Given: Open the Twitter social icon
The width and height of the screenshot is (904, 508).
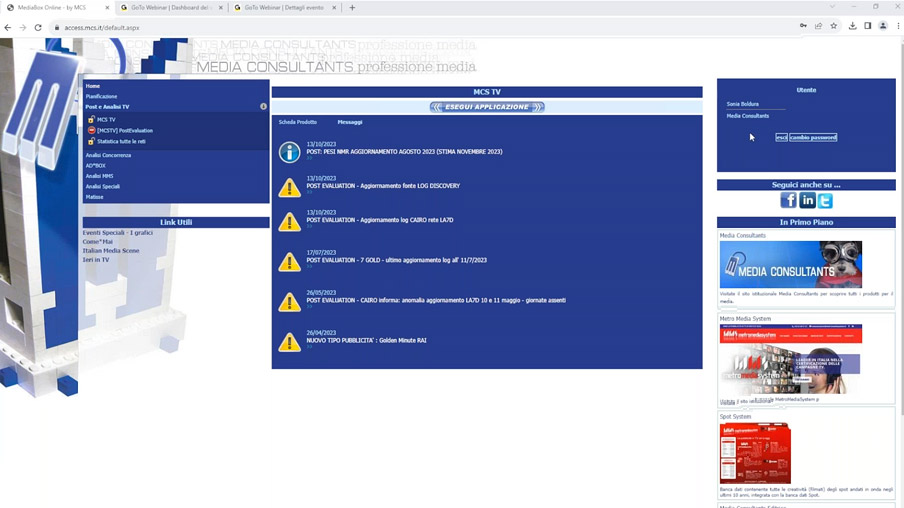Looking at the screenshot, I should (825, 201).
